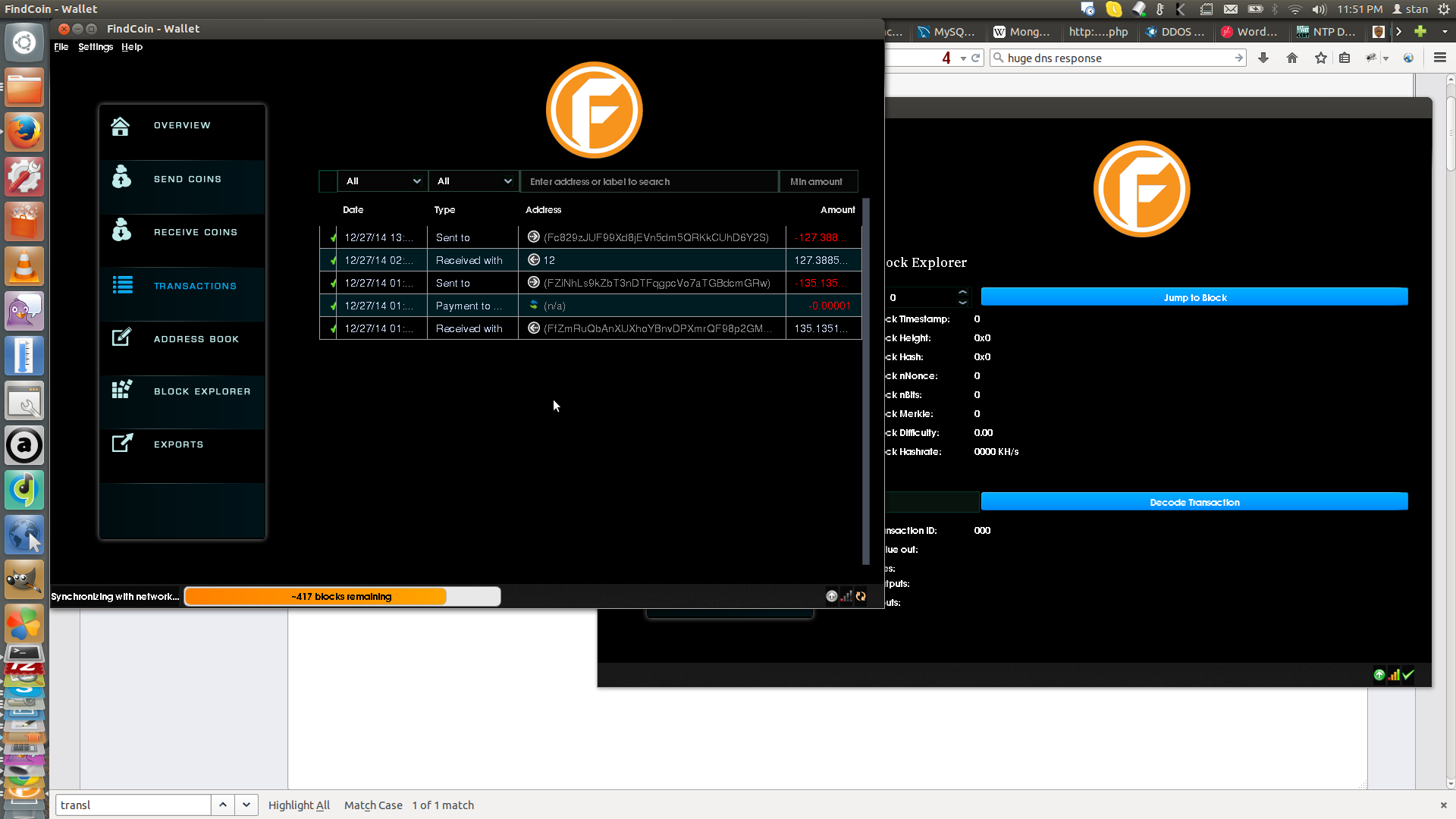Expand the spider addon dropdown arrow
Image resolution: width=1456 pixels, height=819 pixels.
[1385, 58]
